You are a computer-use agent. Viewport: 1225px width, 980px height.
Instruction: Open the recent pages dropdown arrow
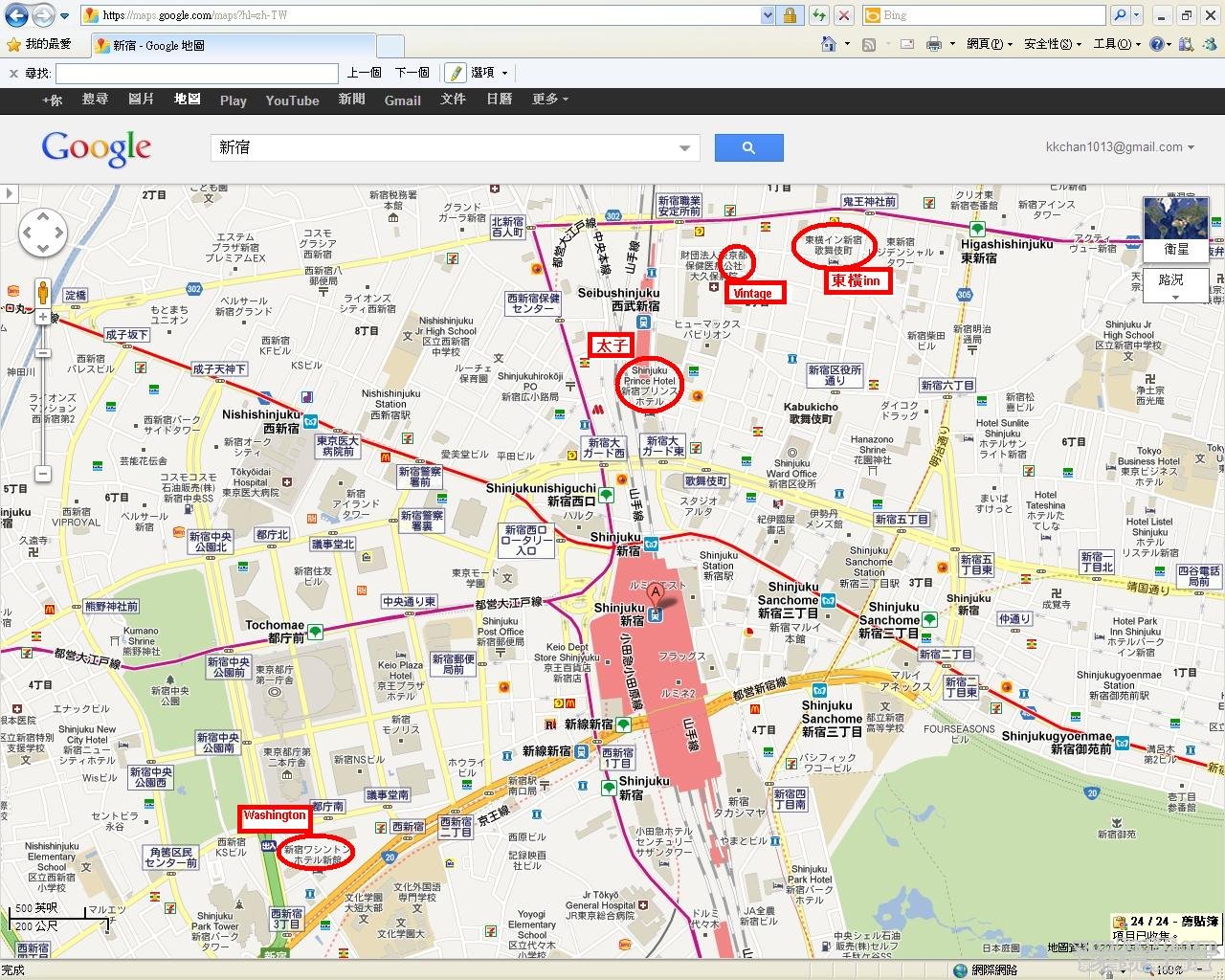(64, 16)
